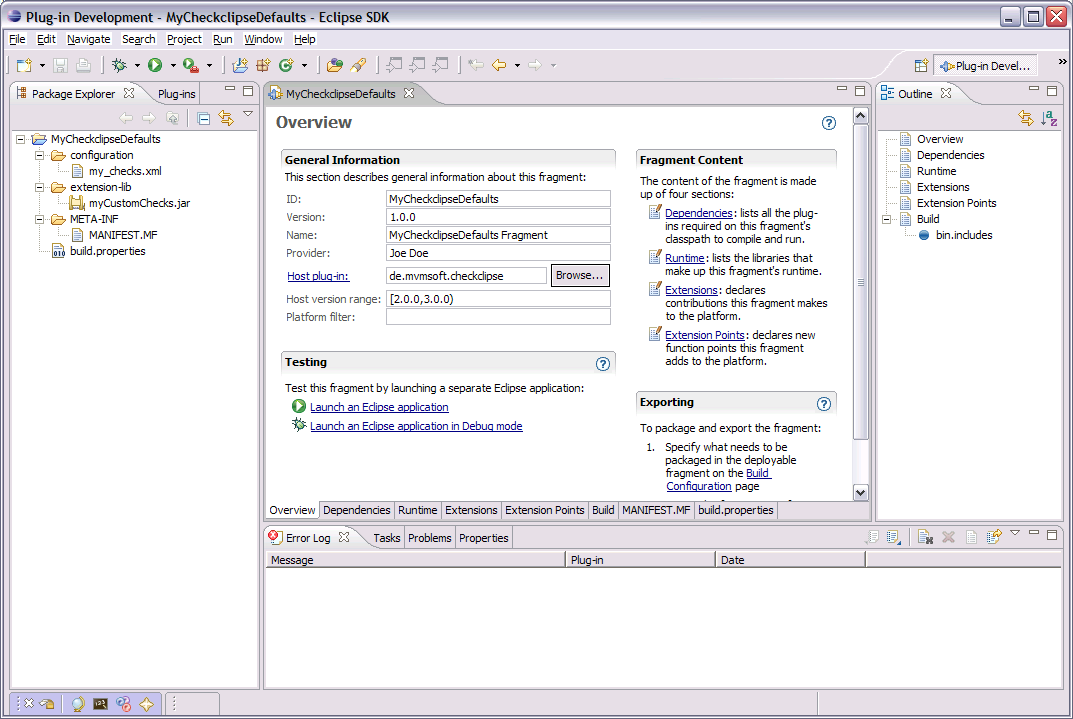Click in the Version input field
This screenshot has height=719, width=1073.
[x=498, y=217]
